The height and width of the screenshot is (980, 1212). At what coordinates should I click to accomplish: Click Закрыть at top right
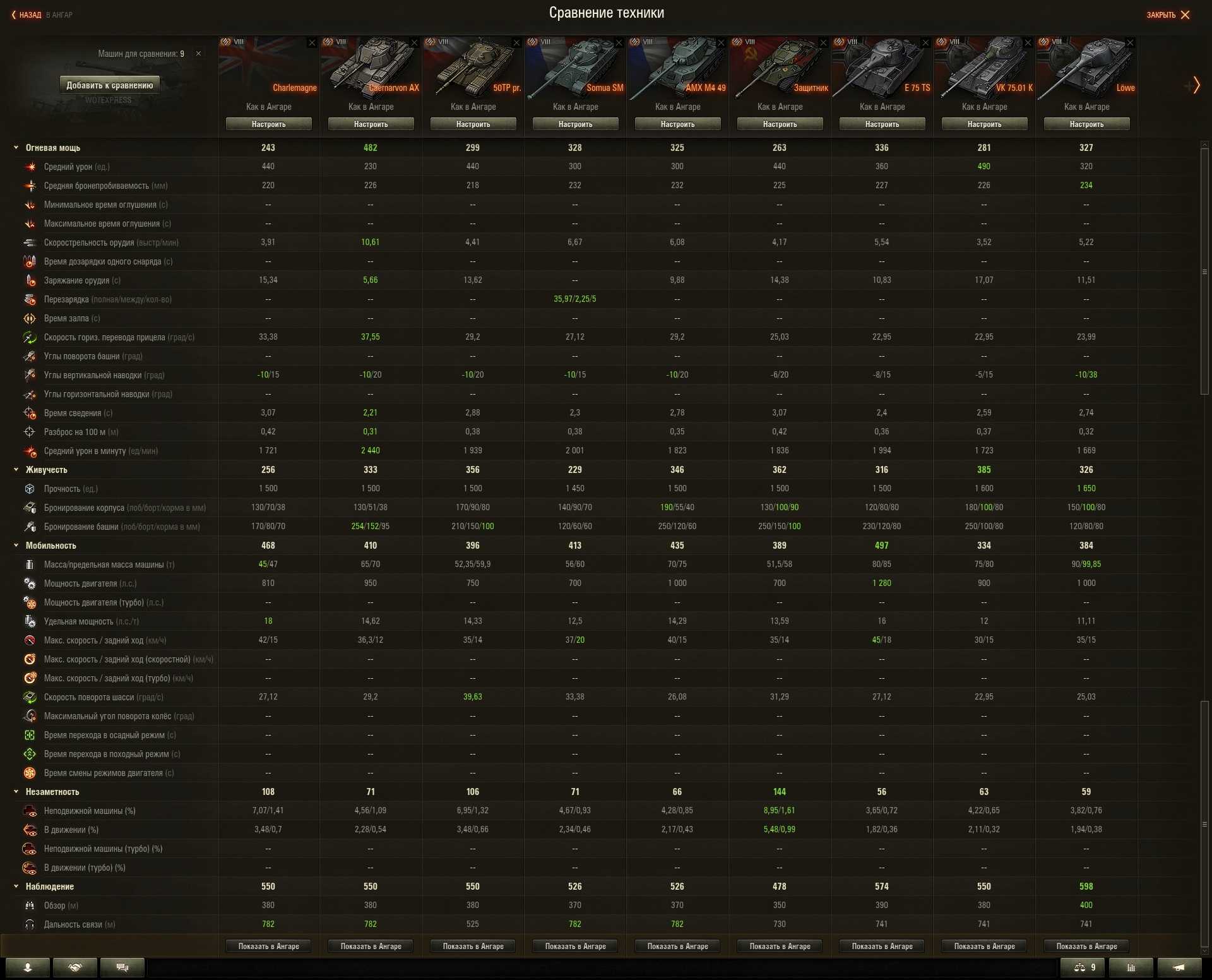1168,15
